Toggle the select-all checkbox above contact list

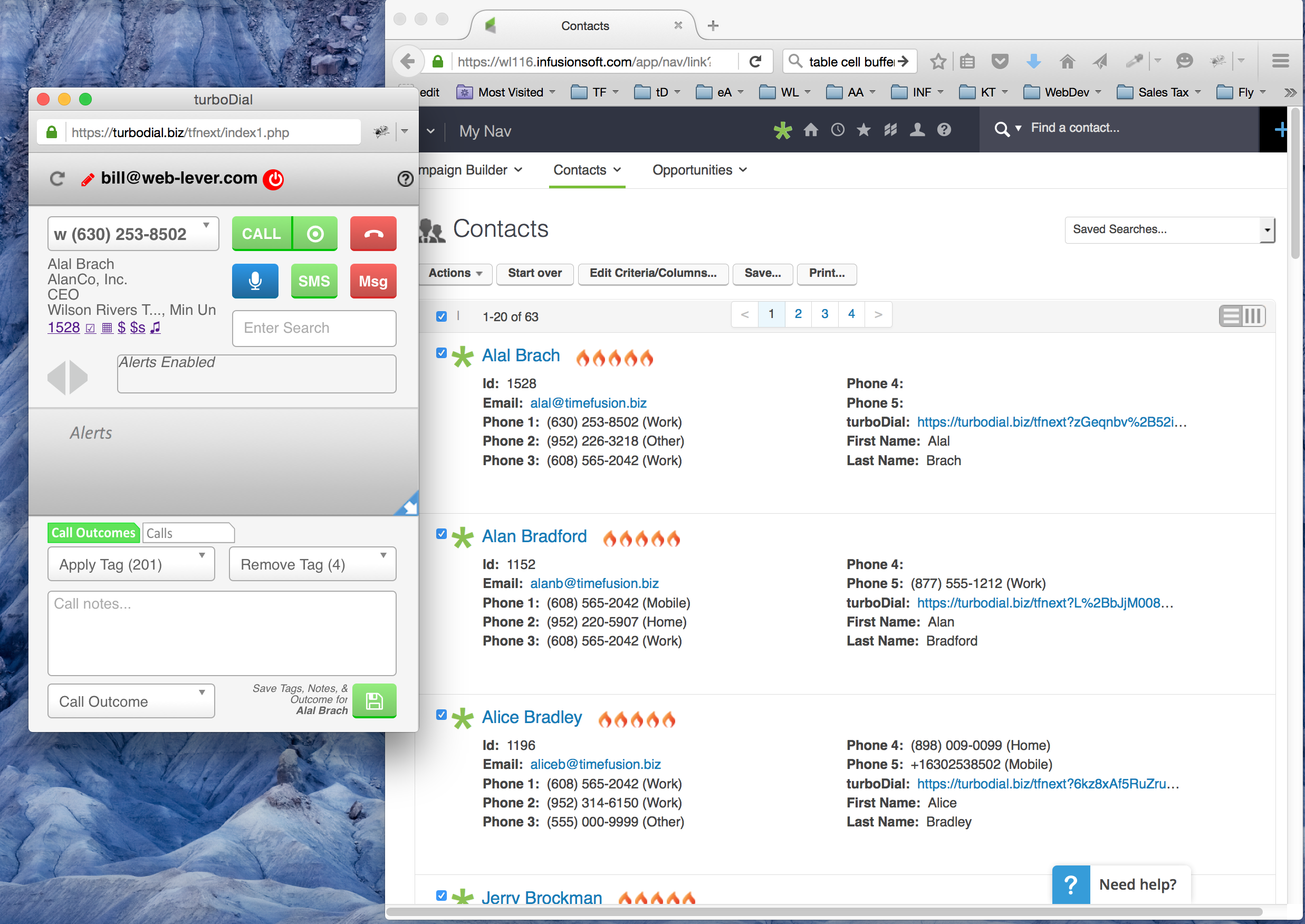[x=441, y=316]
